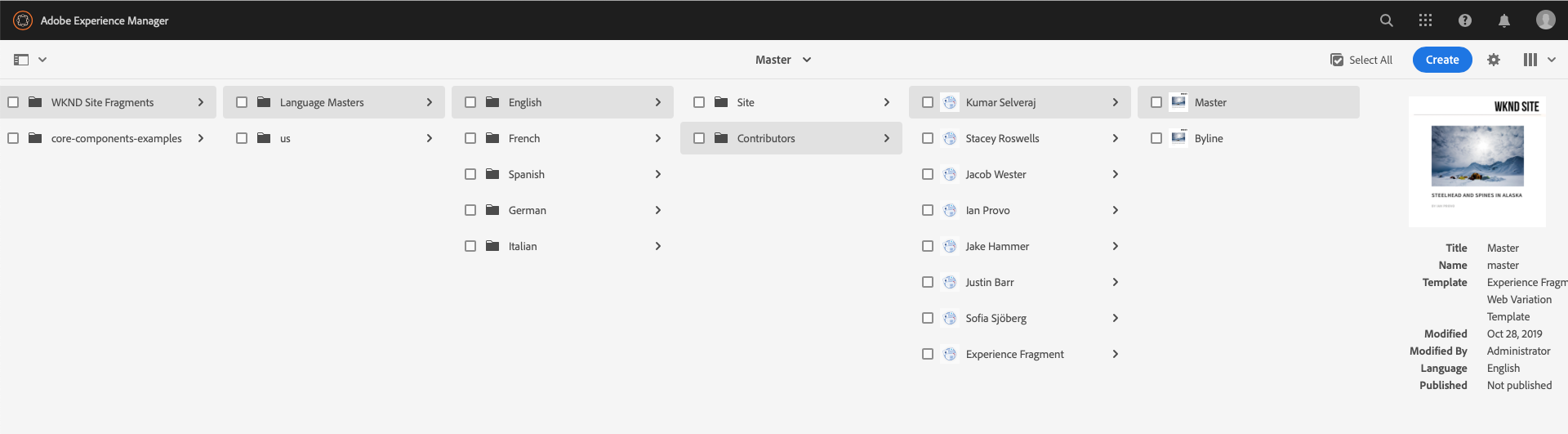Open the user profile avatar

tap(1545, 20)
